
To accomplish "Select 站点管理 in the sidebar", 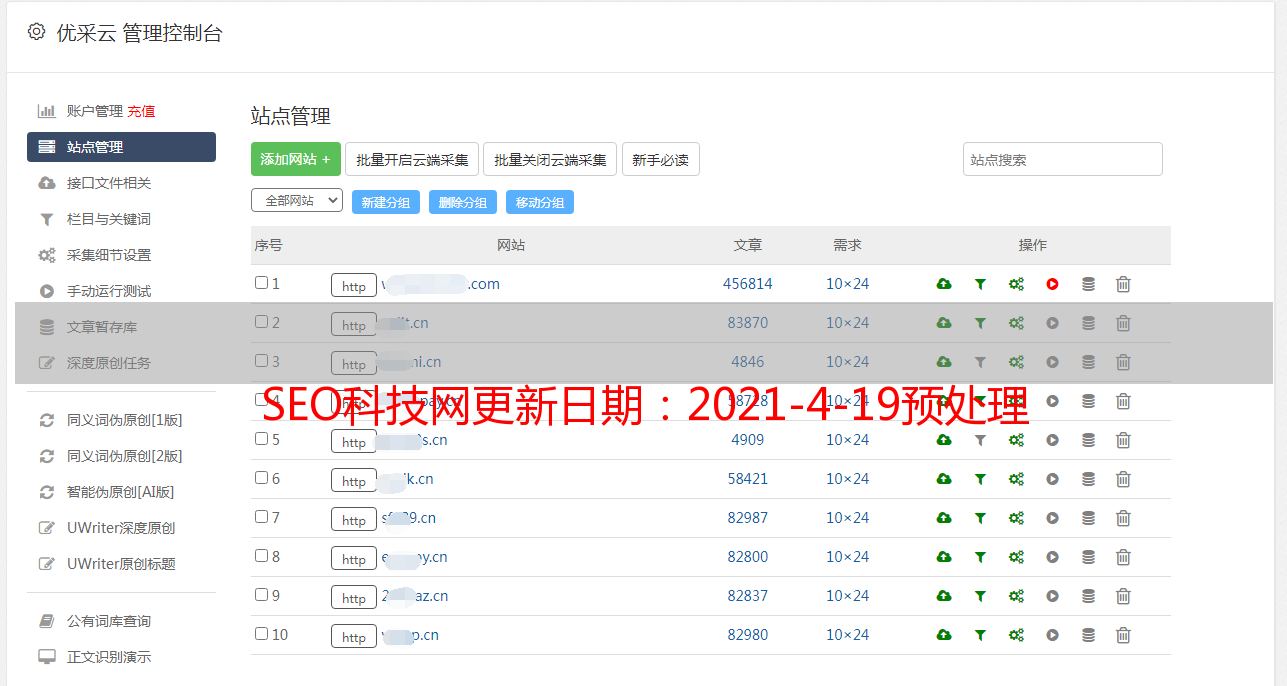I will [x=121, y=147].
